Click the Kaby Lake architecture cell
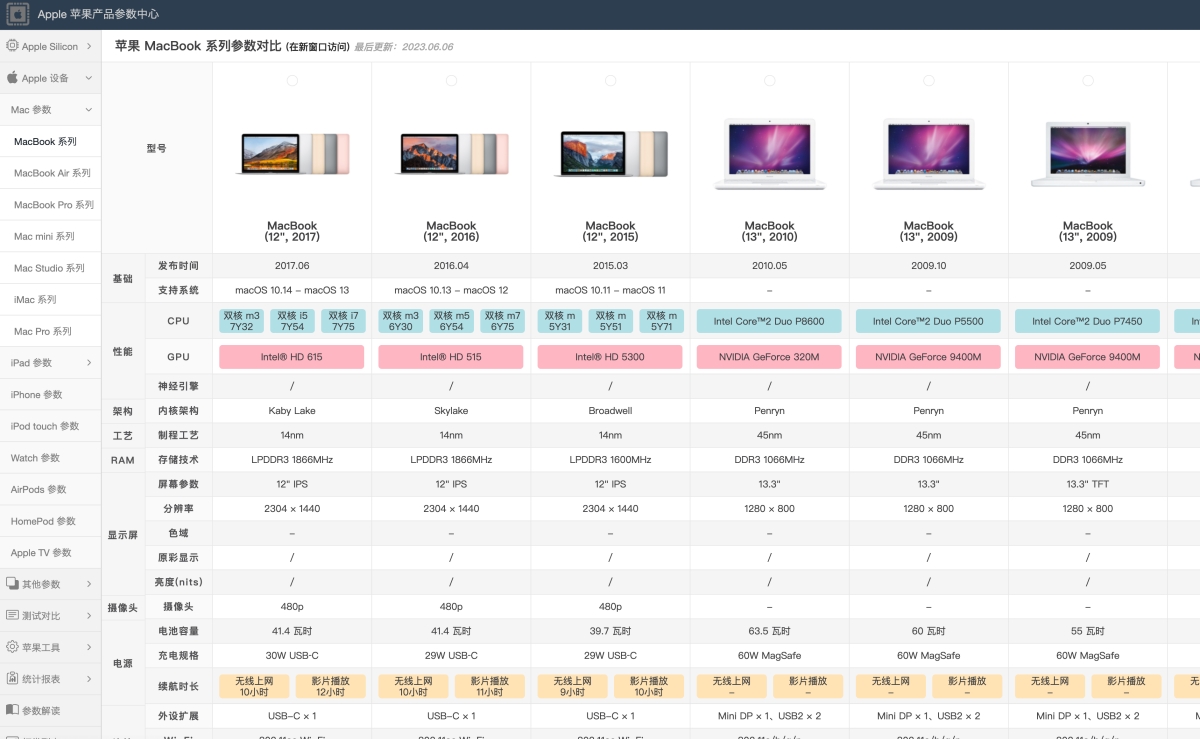 click(292, 411)
